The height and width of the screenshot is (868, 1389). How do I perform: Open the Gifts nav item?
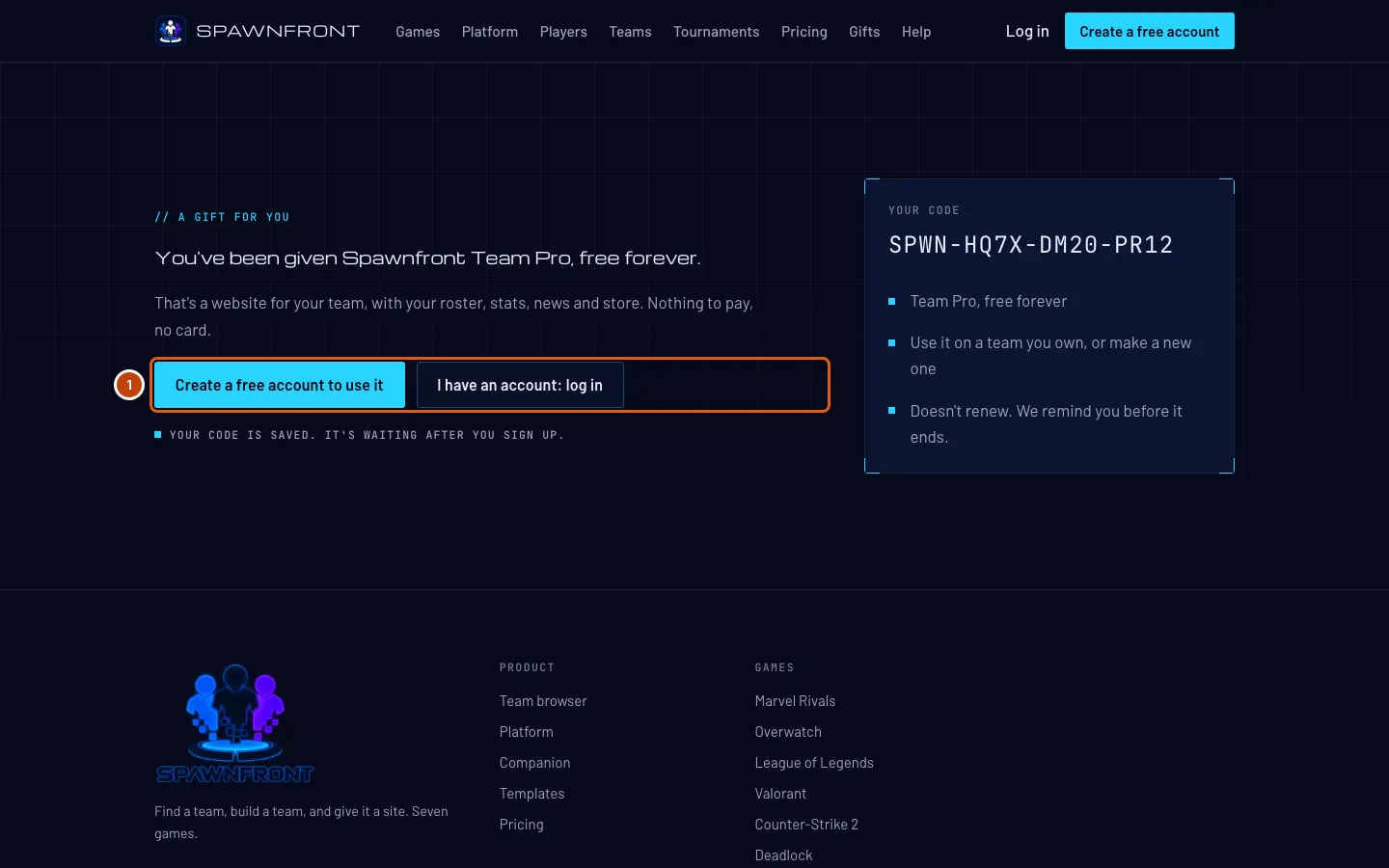864,32
